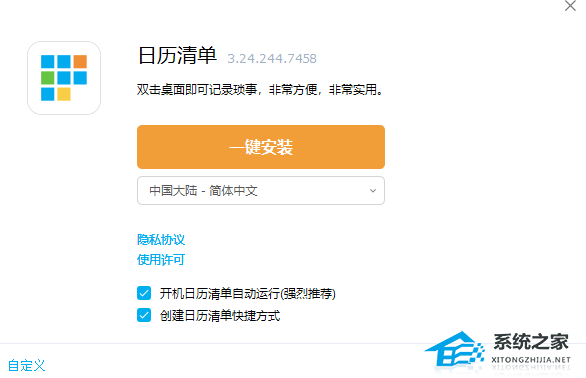586x378 pixels.
Task: Open the 隐私协议 privacy agreement link
Action: (x=161, y=240)
